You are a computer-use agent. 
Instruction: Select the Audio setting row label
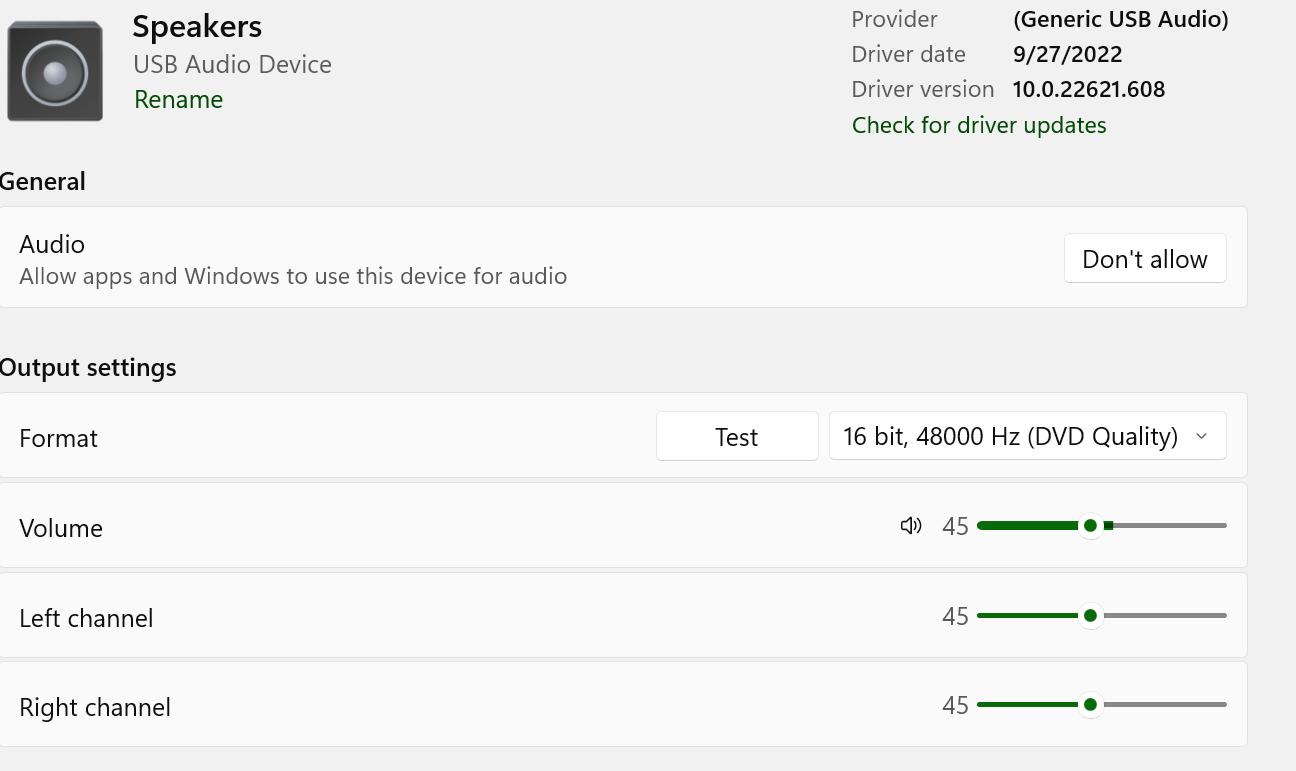(x=52, y=245)
